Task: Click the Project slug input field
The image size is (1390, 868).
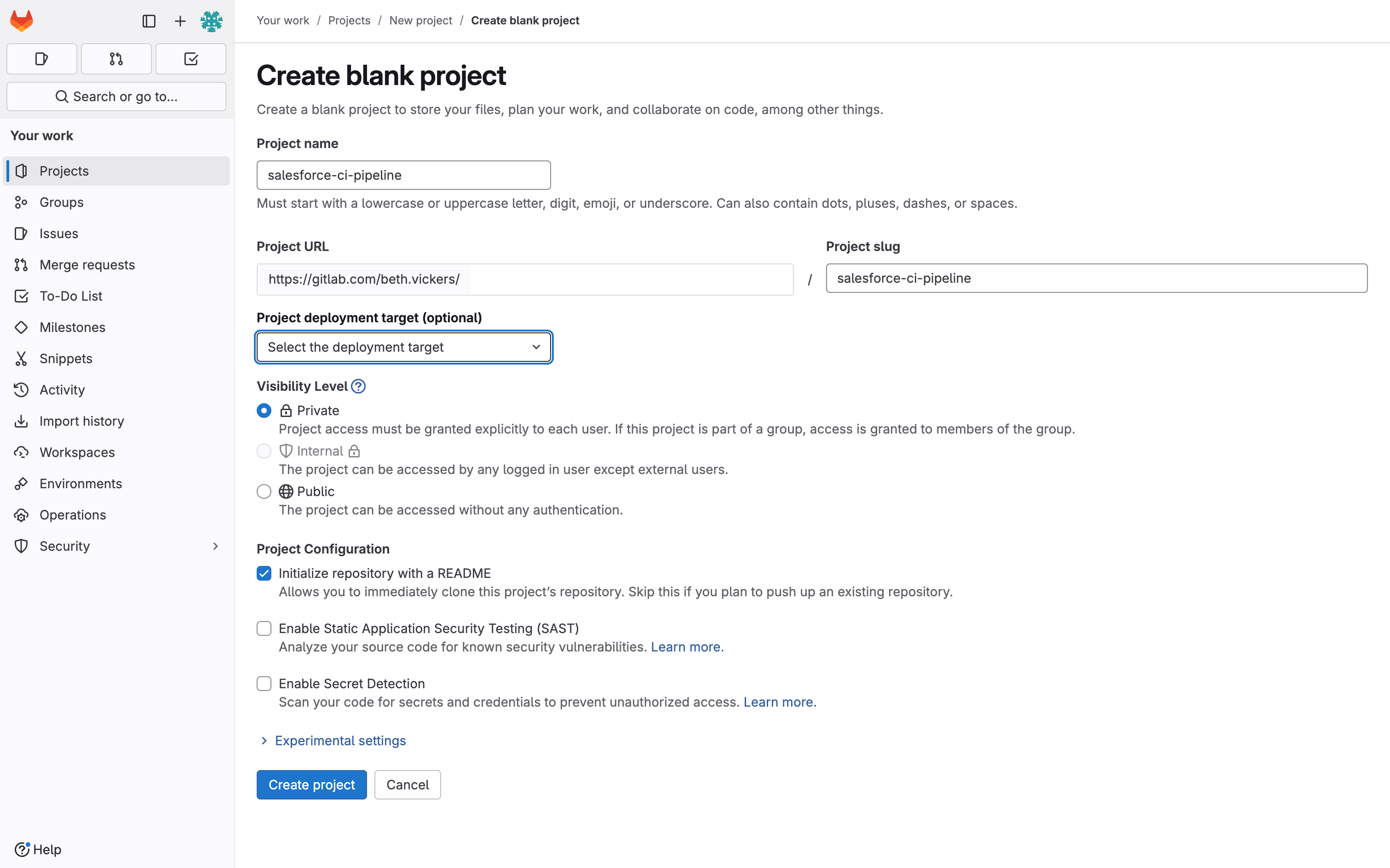Action: (1096, 279)
